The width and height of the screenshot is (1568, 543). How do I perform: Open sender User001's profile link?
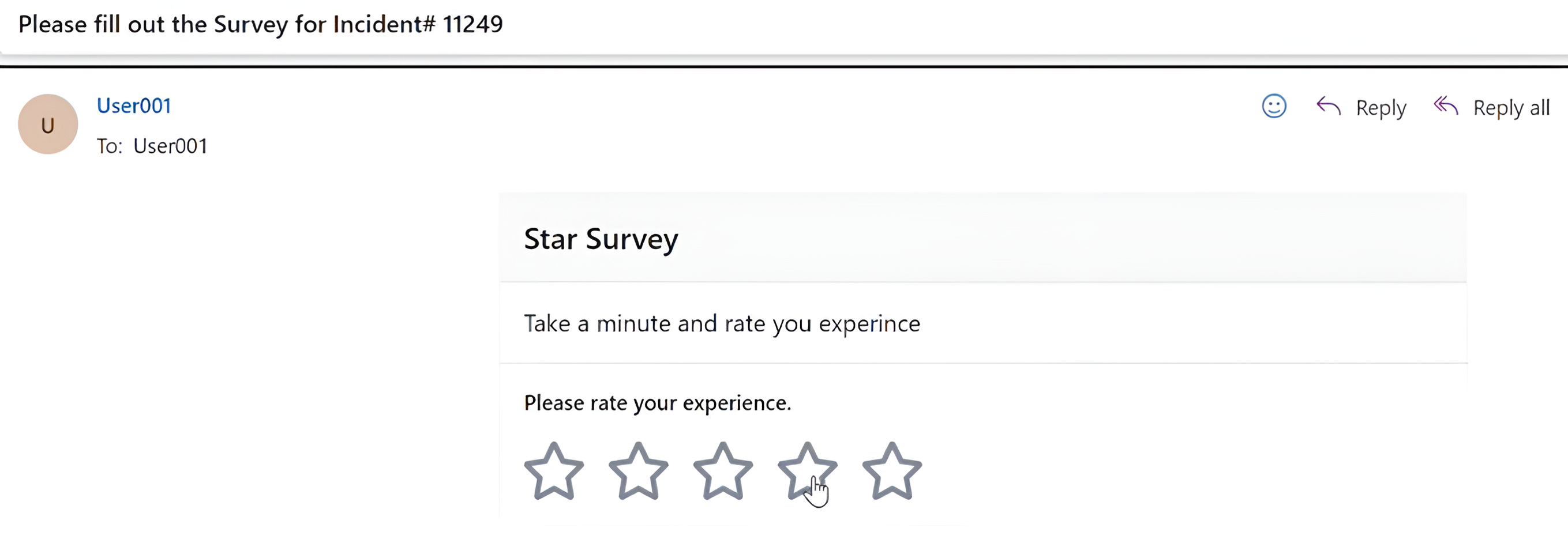(x=134, y=106)
